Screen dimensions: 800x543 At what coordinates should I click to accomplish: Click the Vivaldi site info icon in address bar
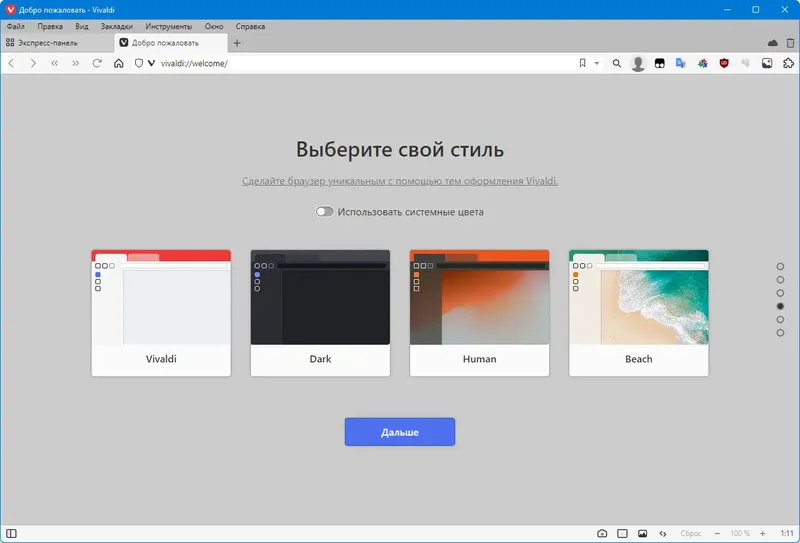click(152, 63)
